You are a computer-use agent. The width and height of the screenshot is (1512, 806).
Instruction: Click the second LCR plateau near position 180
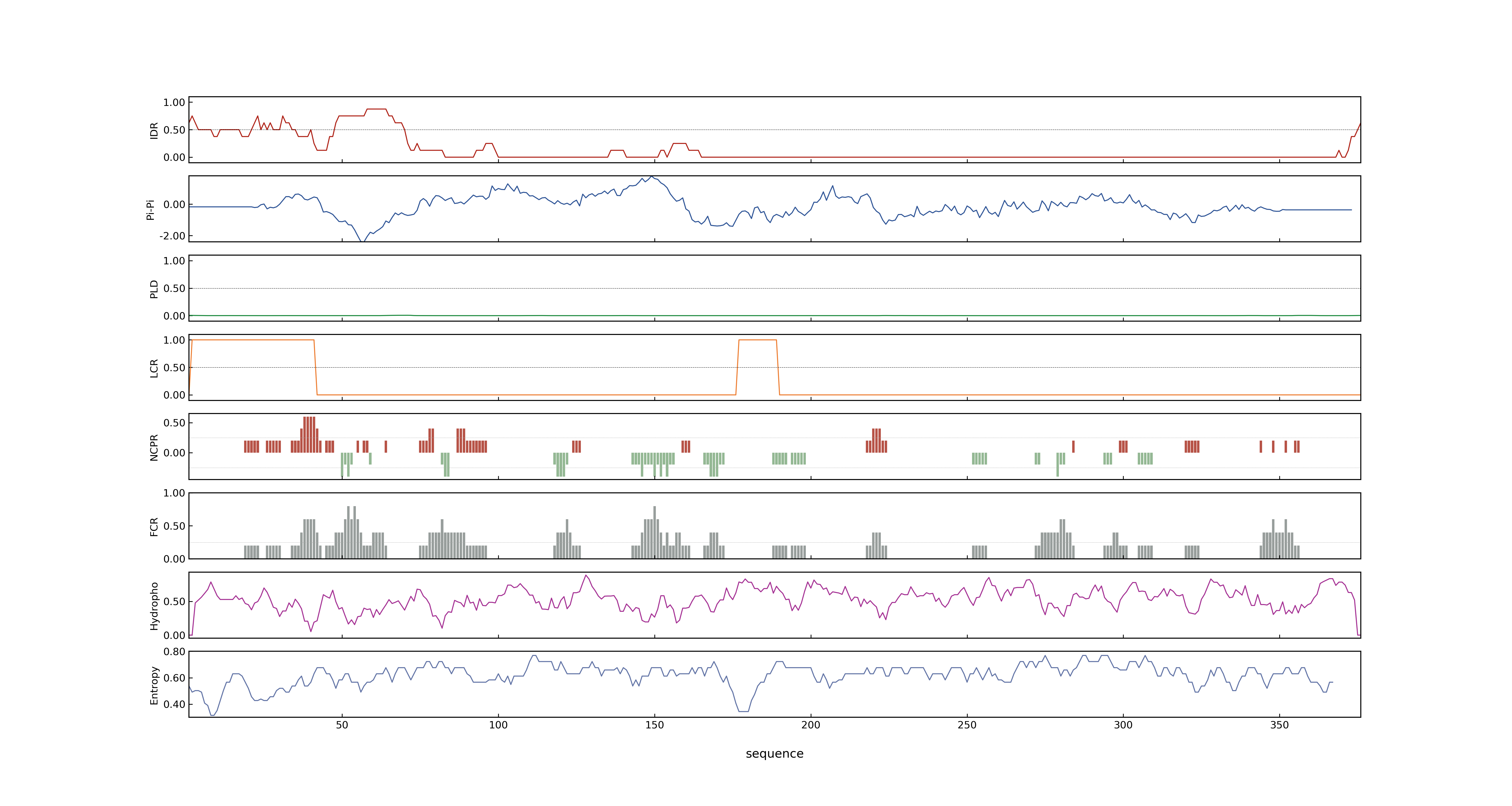[x=758, y=340]
